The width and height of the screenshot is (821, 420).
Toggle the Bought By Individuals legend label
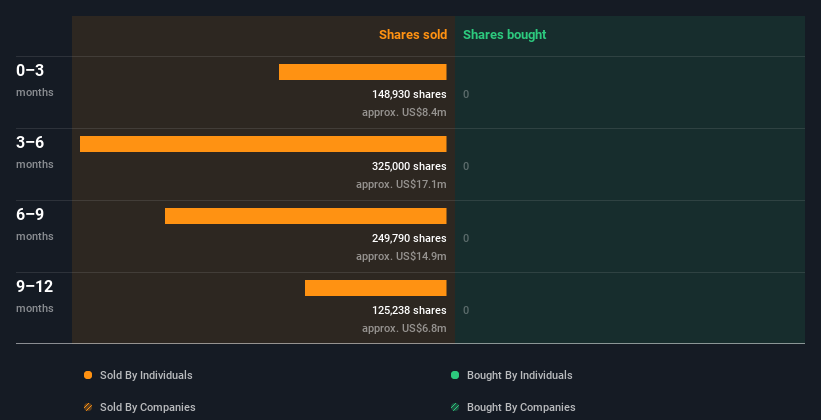pos(519,375)
